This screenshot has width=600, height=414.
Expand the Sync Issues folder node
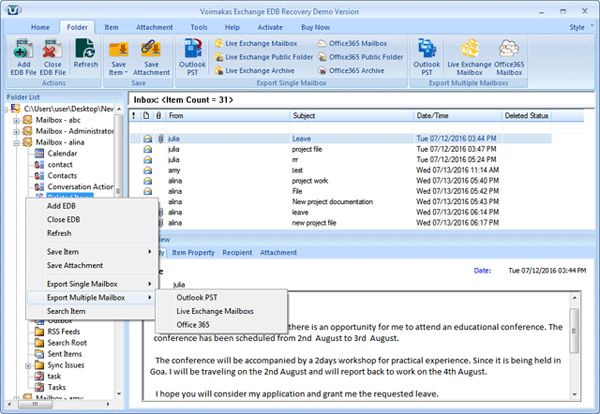click(27, 366)
